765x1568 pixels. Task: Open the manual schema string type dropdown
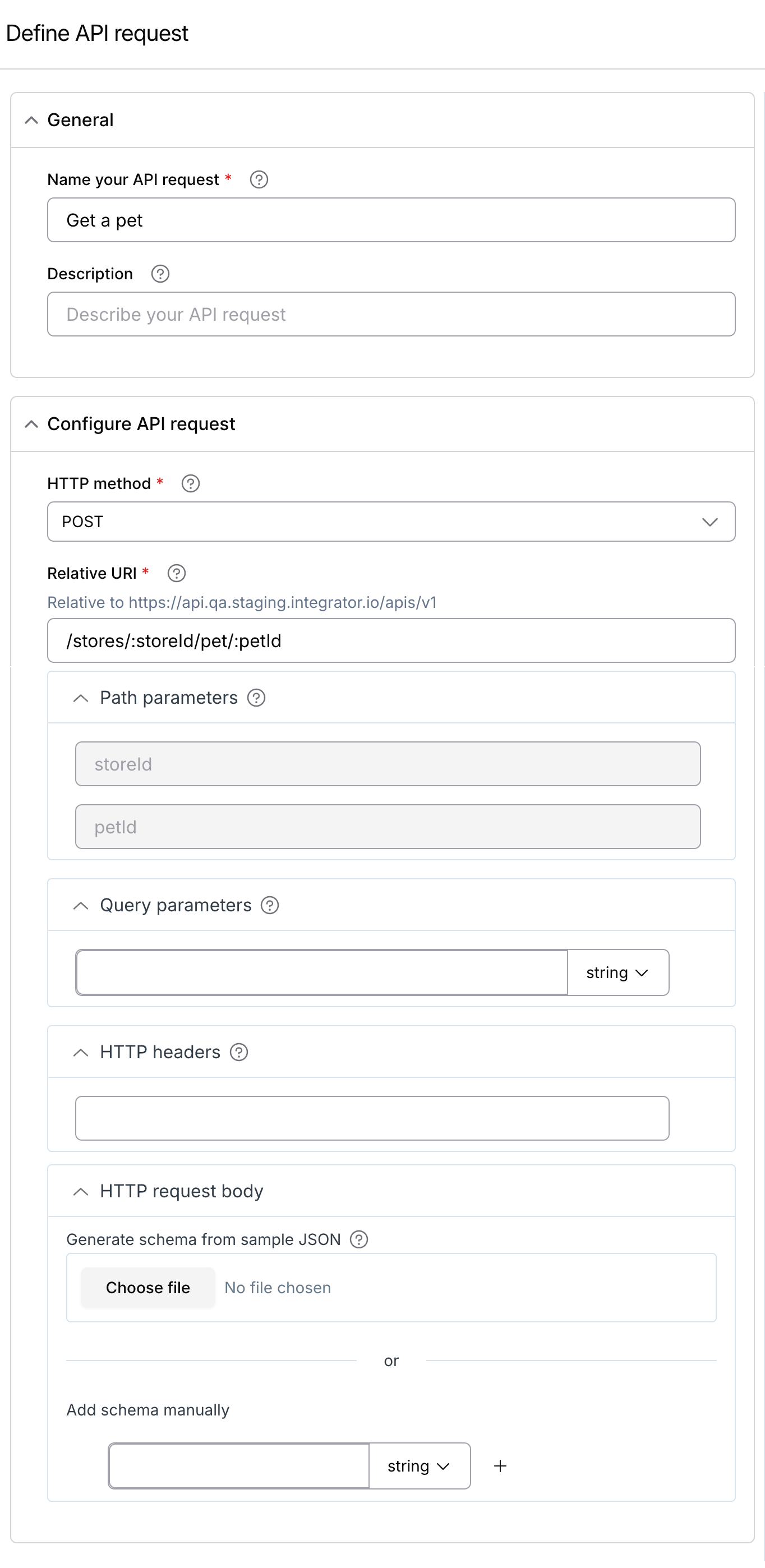pos(419,1466)
